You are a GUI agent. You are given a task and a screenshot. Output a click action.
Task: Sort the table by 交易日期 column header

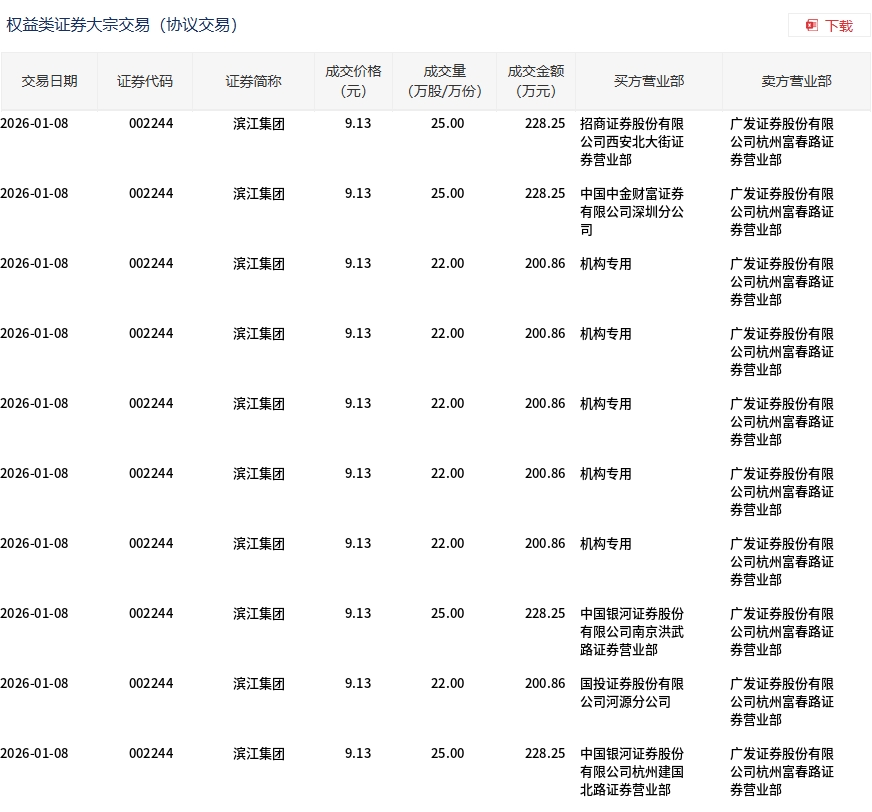[x=49, y=81]
